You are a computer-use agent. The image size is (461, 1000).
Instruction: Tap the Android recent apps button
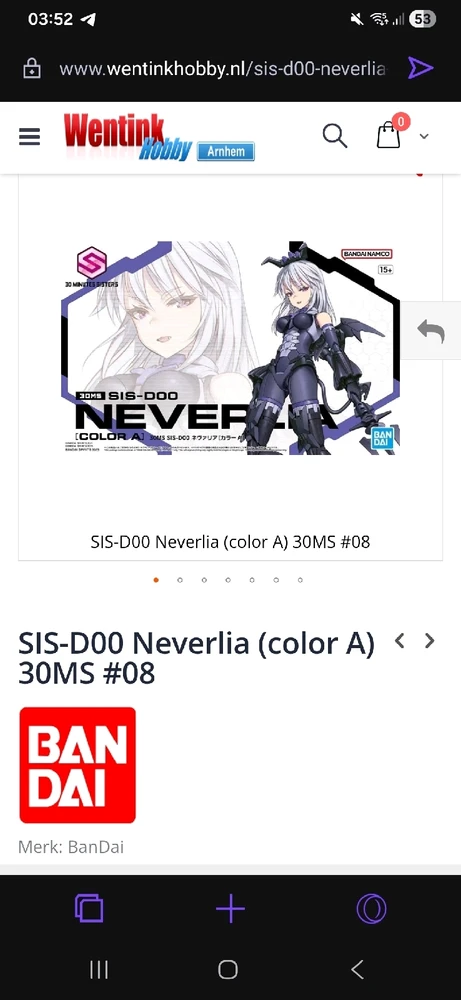click(98, 969)
